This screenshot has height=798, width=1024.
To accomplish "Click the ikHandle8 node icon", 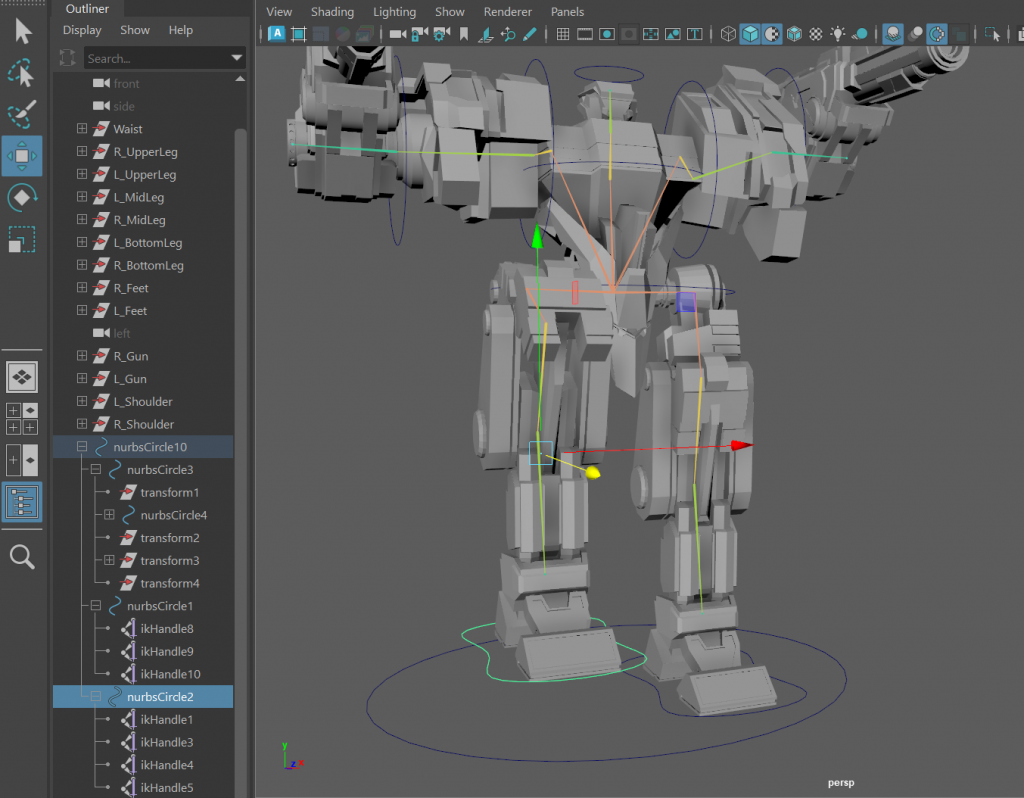I will (128, 629).
